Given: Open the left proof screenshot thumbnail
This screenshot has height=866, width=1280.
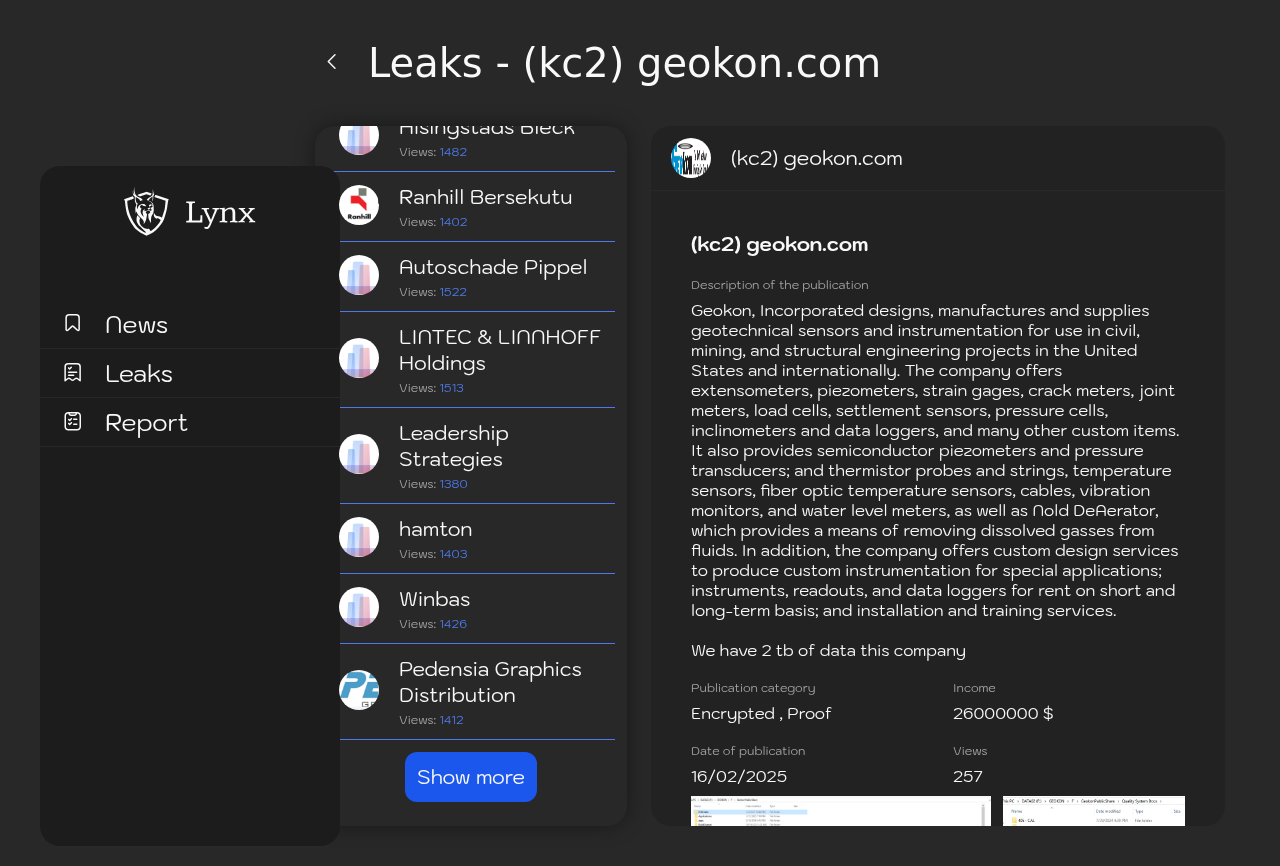Looking at the screenshot, I should pos(841,811).
